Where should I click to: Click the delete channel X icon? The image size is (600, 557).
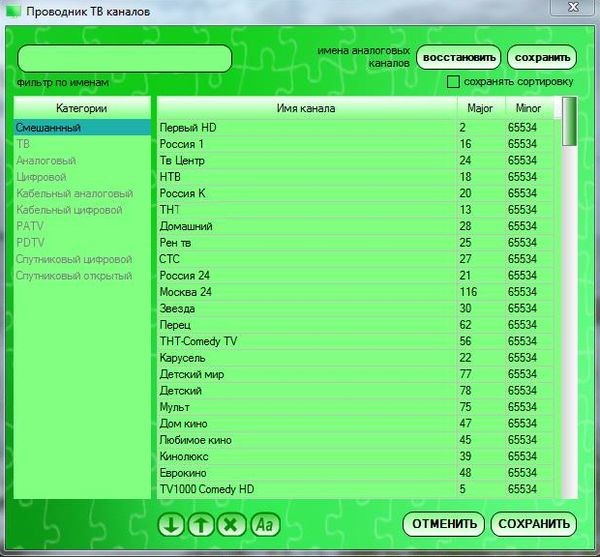[x=232, y=524]
